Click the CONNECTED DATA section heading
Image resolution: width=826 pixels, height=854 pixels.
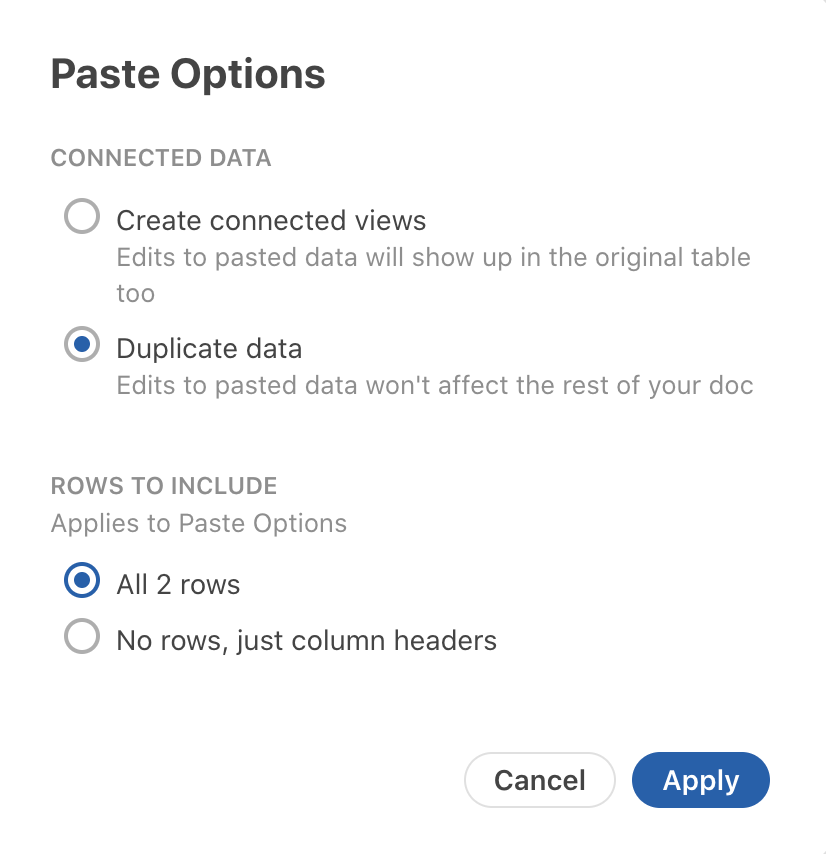(x=161, y=158)
